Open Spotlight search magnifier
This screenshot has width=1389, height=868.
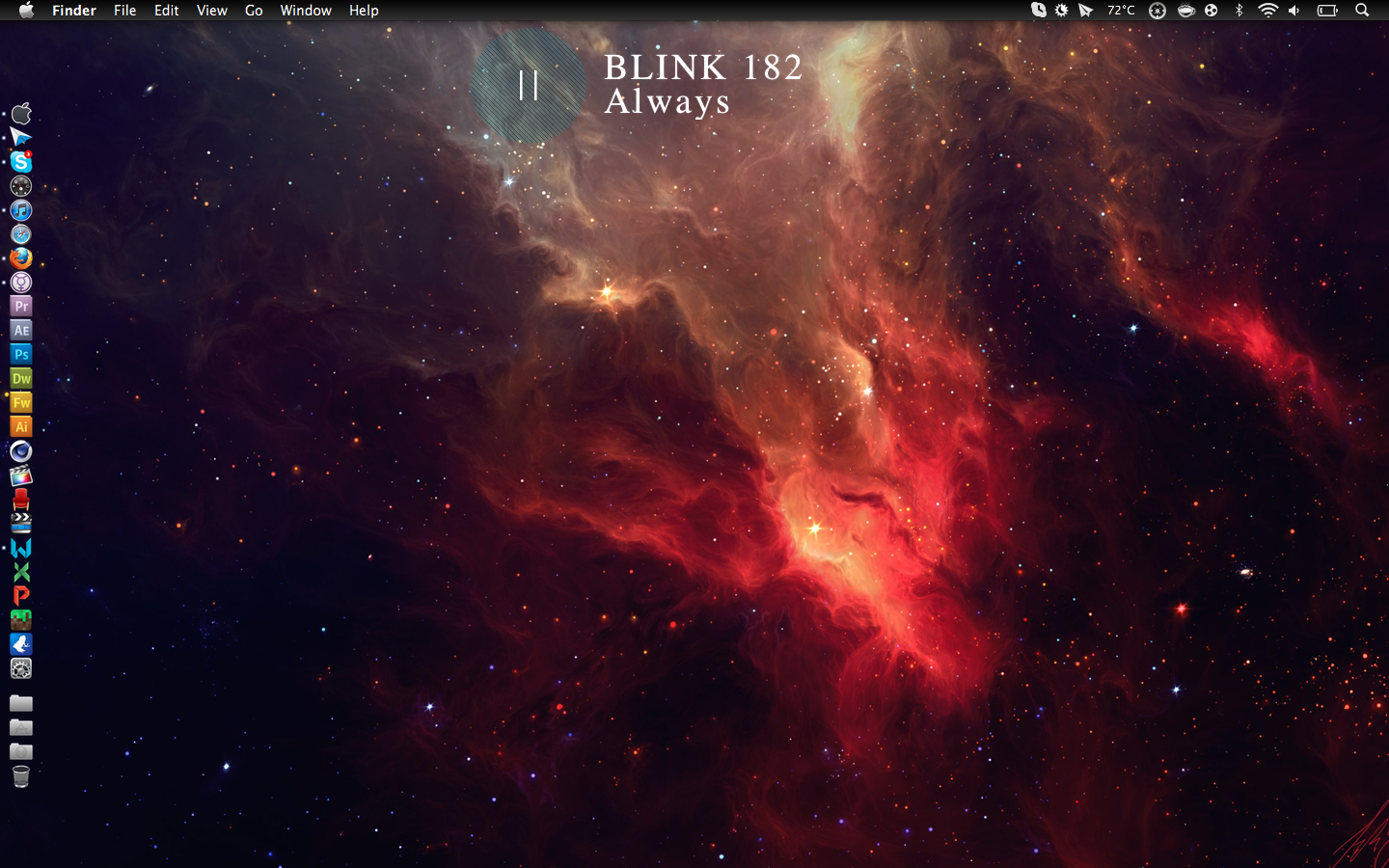pos(1362,10)
